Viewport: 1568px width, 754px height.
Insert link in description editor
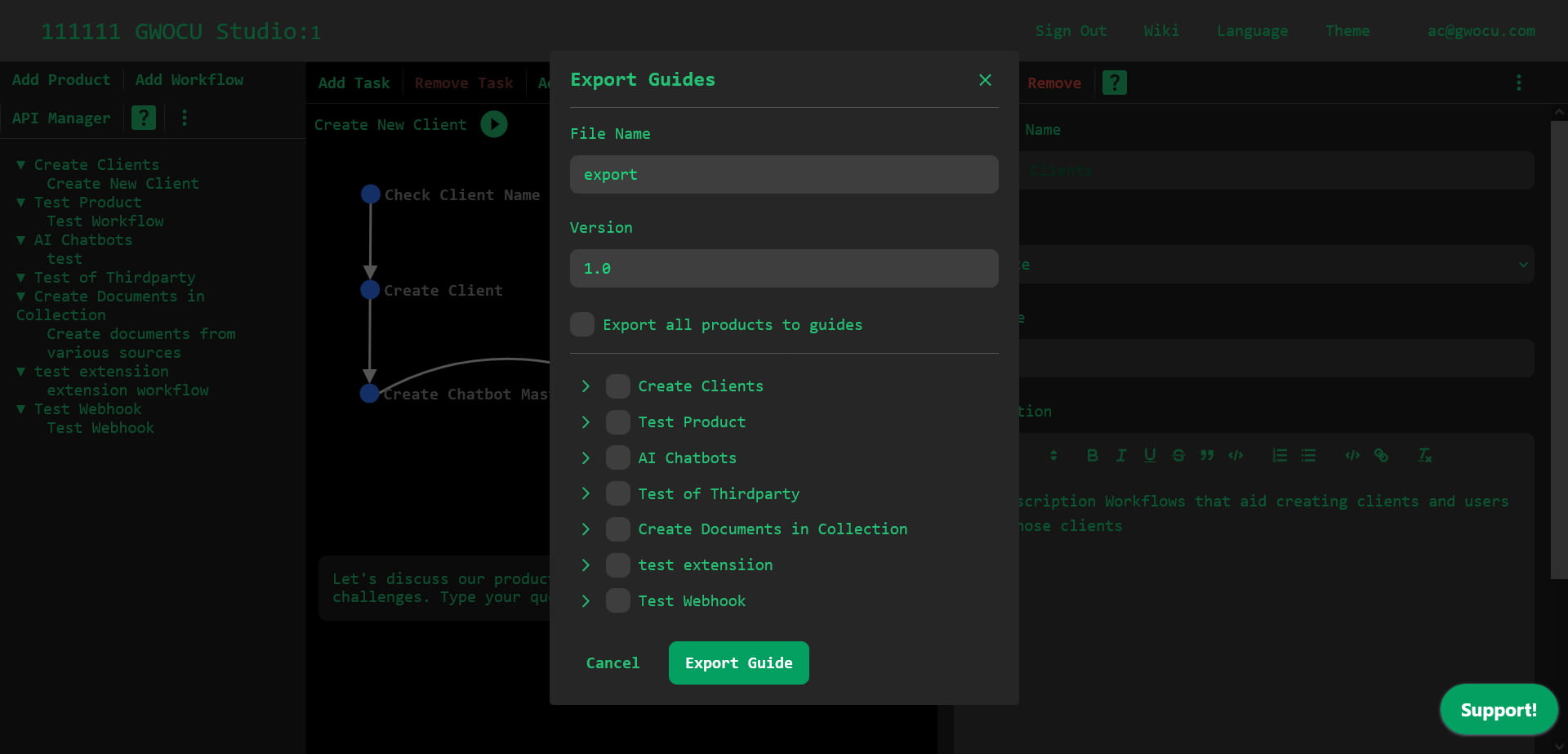tap(1381, 456)
